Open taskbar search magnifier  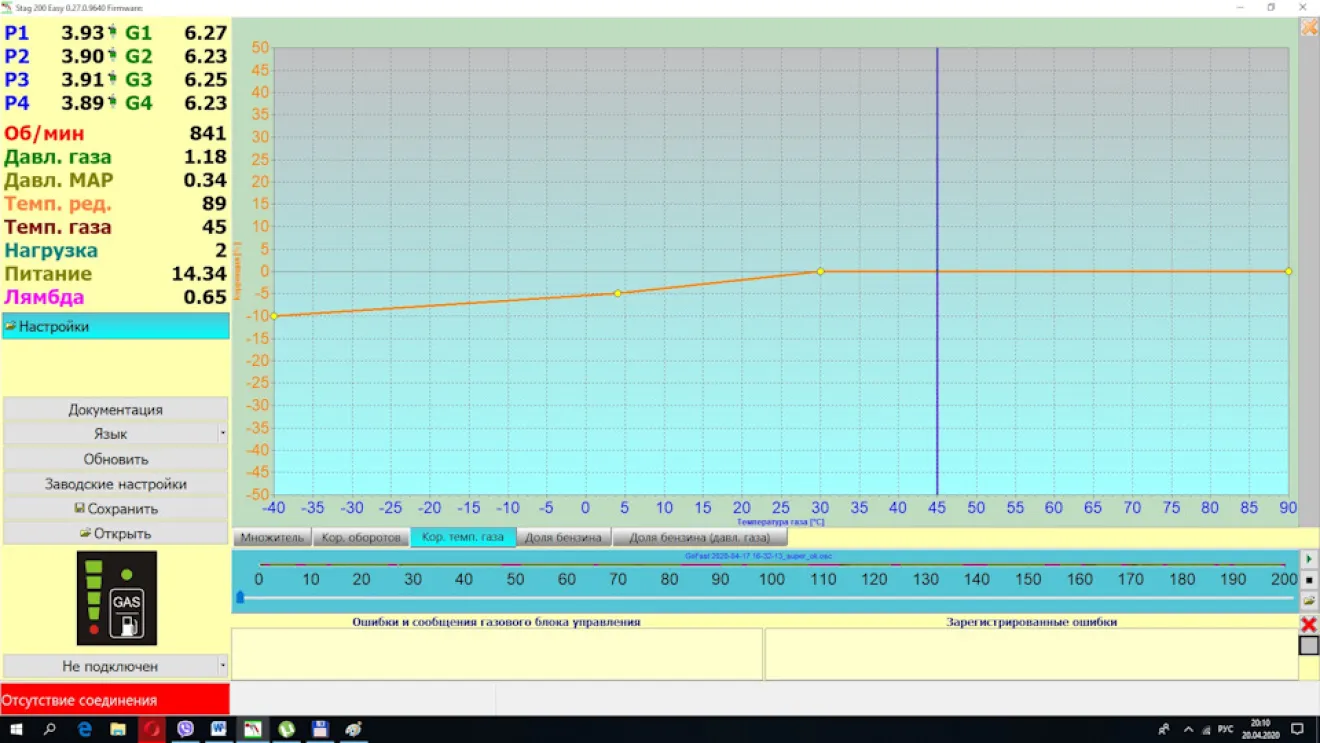(x=49, y=729)
